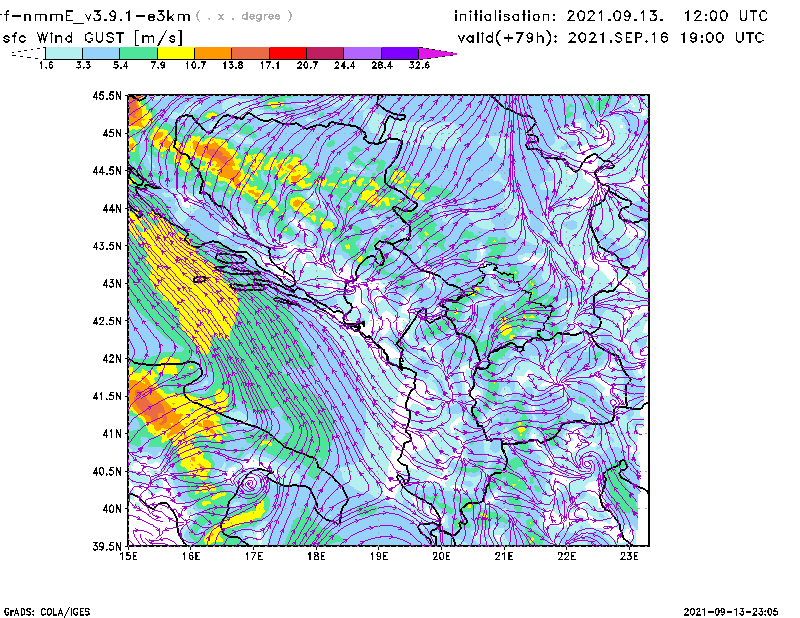Click the "43N" latitude label

112,283
